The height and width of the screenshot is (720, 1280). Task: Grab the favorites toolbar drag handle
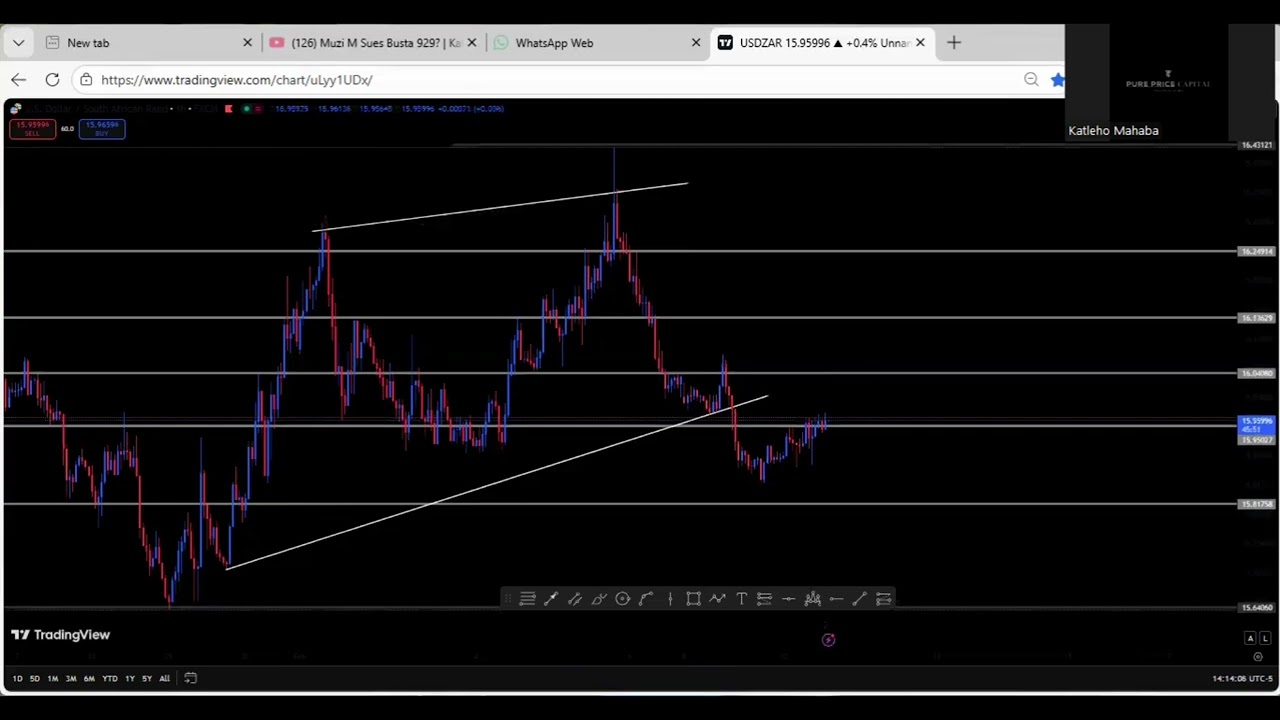(x=507, y=599)
